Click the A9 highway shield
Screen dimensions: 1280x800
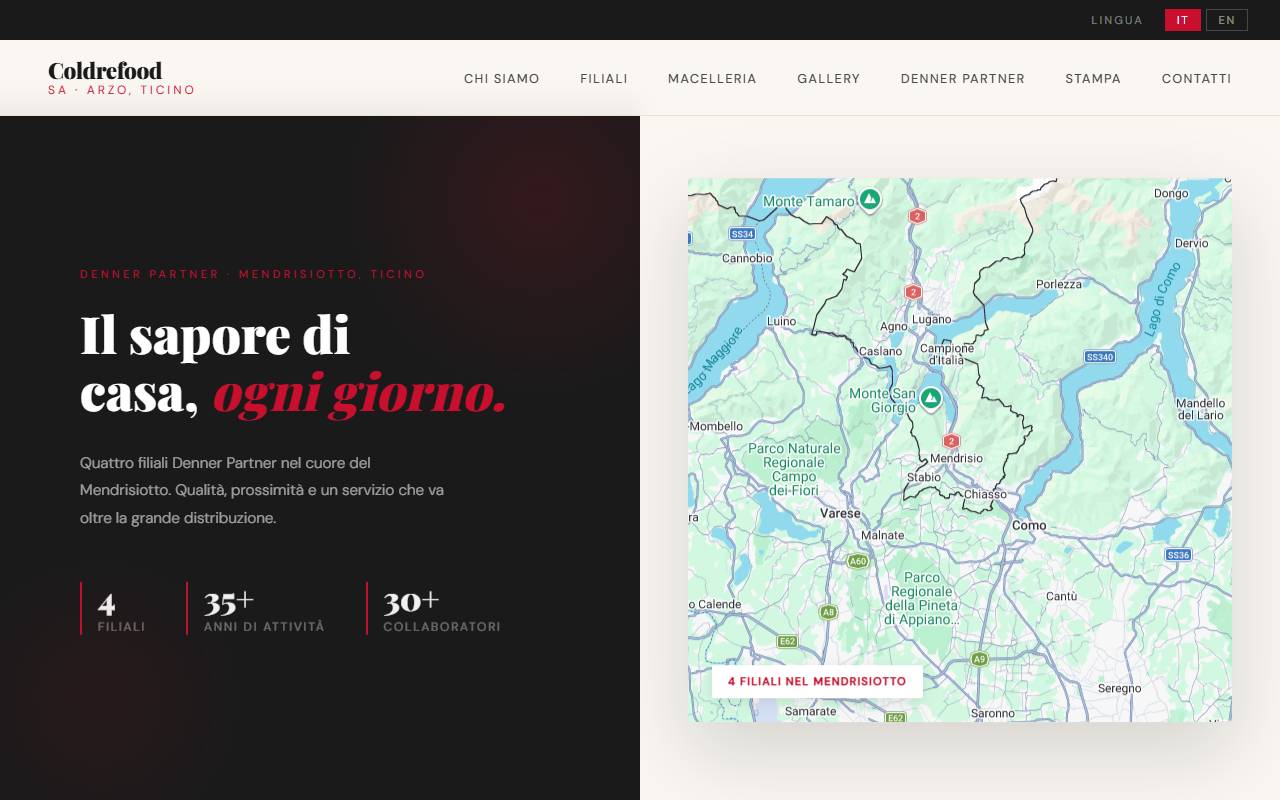pos(979,659)
